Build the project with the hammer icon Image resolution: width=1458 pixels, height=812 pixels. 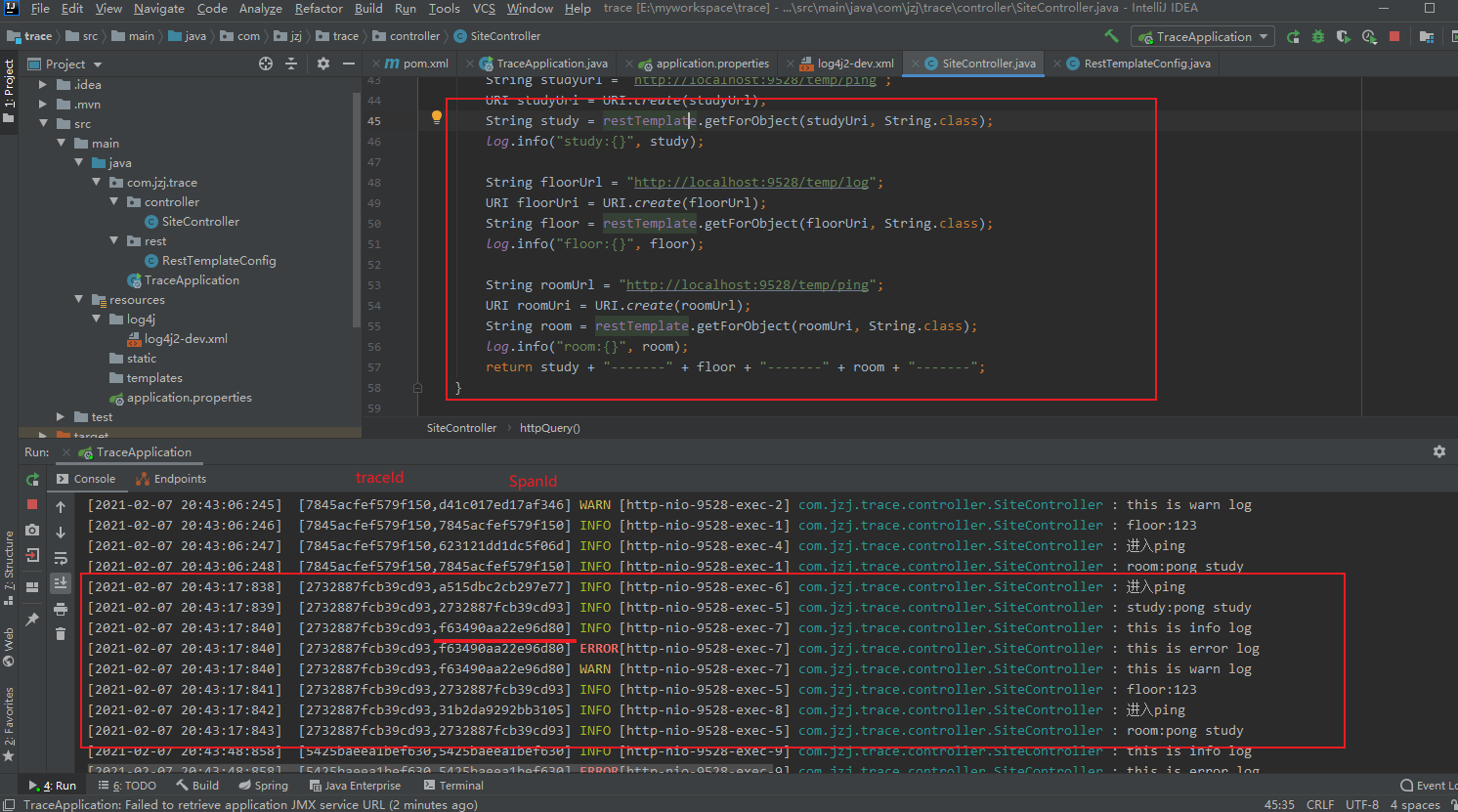[x=1111, y=36]
